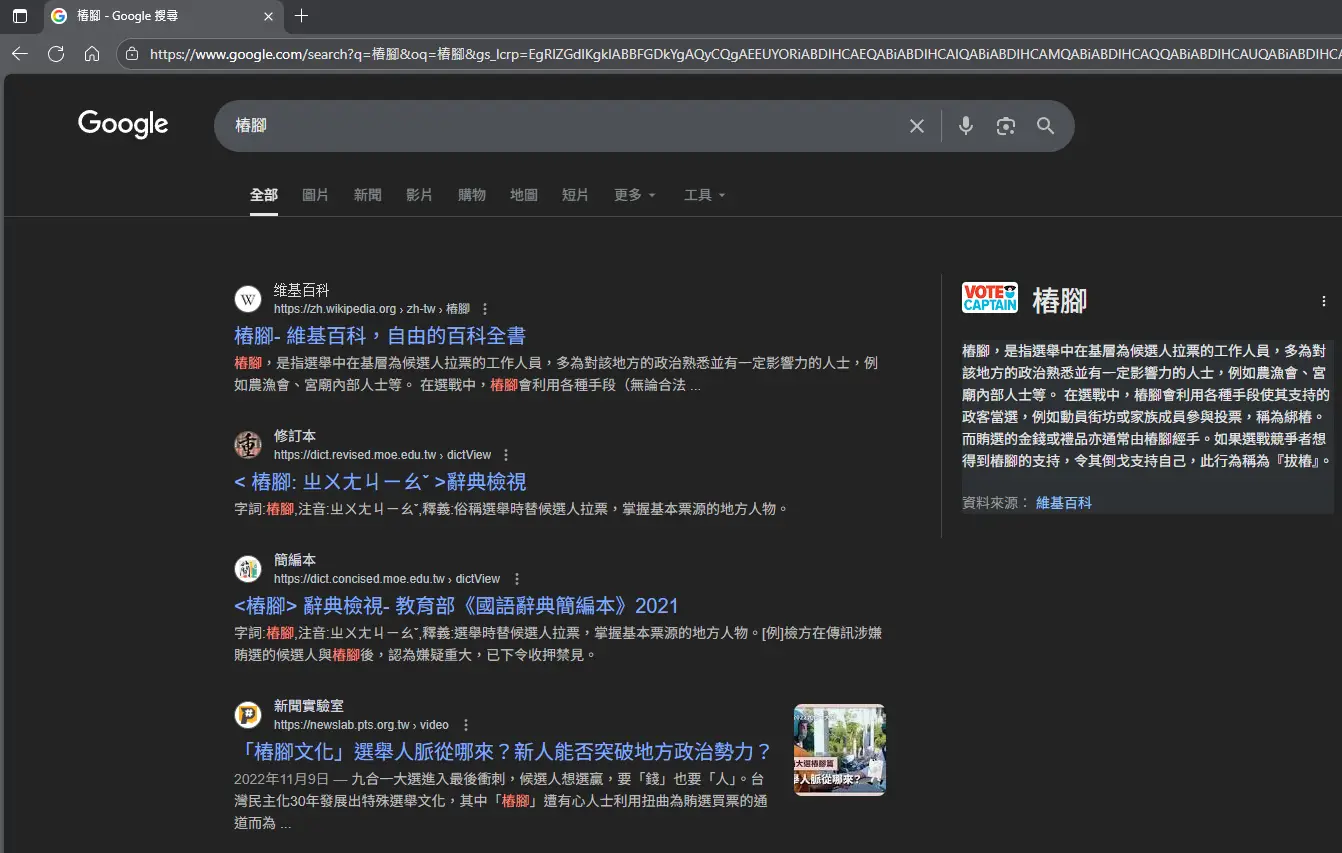1342x853 pixels.
Task: Switch to the 影片 tab
Action: 420,195
